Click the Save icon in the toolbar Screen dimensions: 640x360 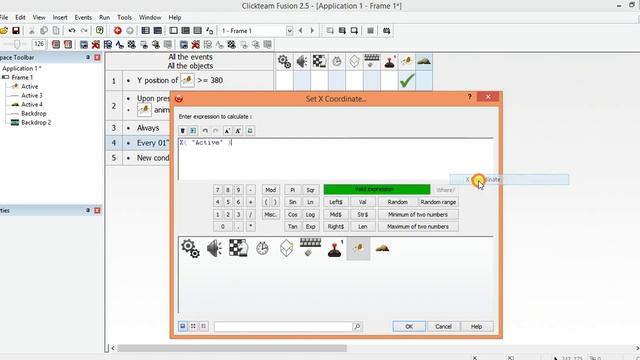coord(16,31)
